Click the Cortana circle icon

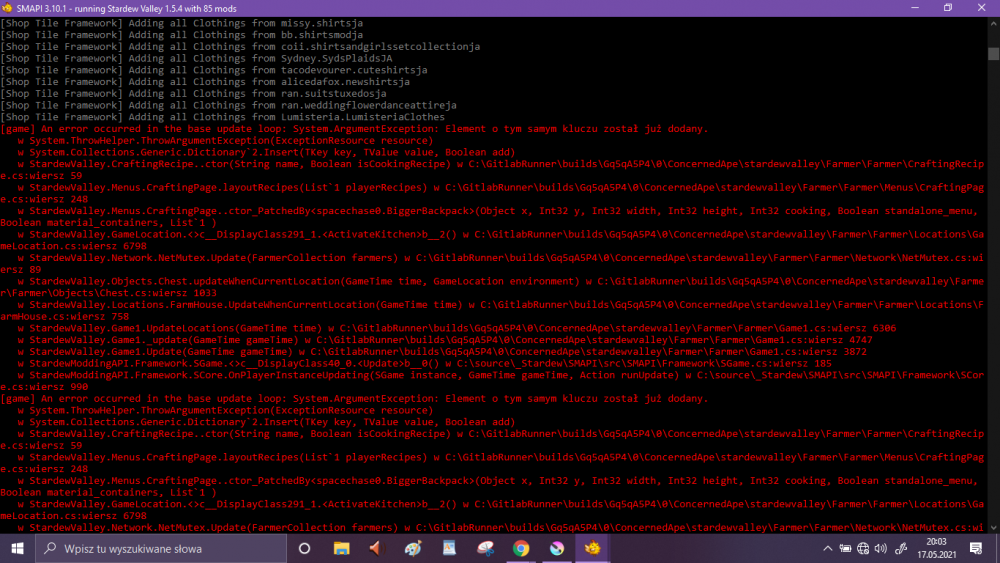click(x=305, y=548)
